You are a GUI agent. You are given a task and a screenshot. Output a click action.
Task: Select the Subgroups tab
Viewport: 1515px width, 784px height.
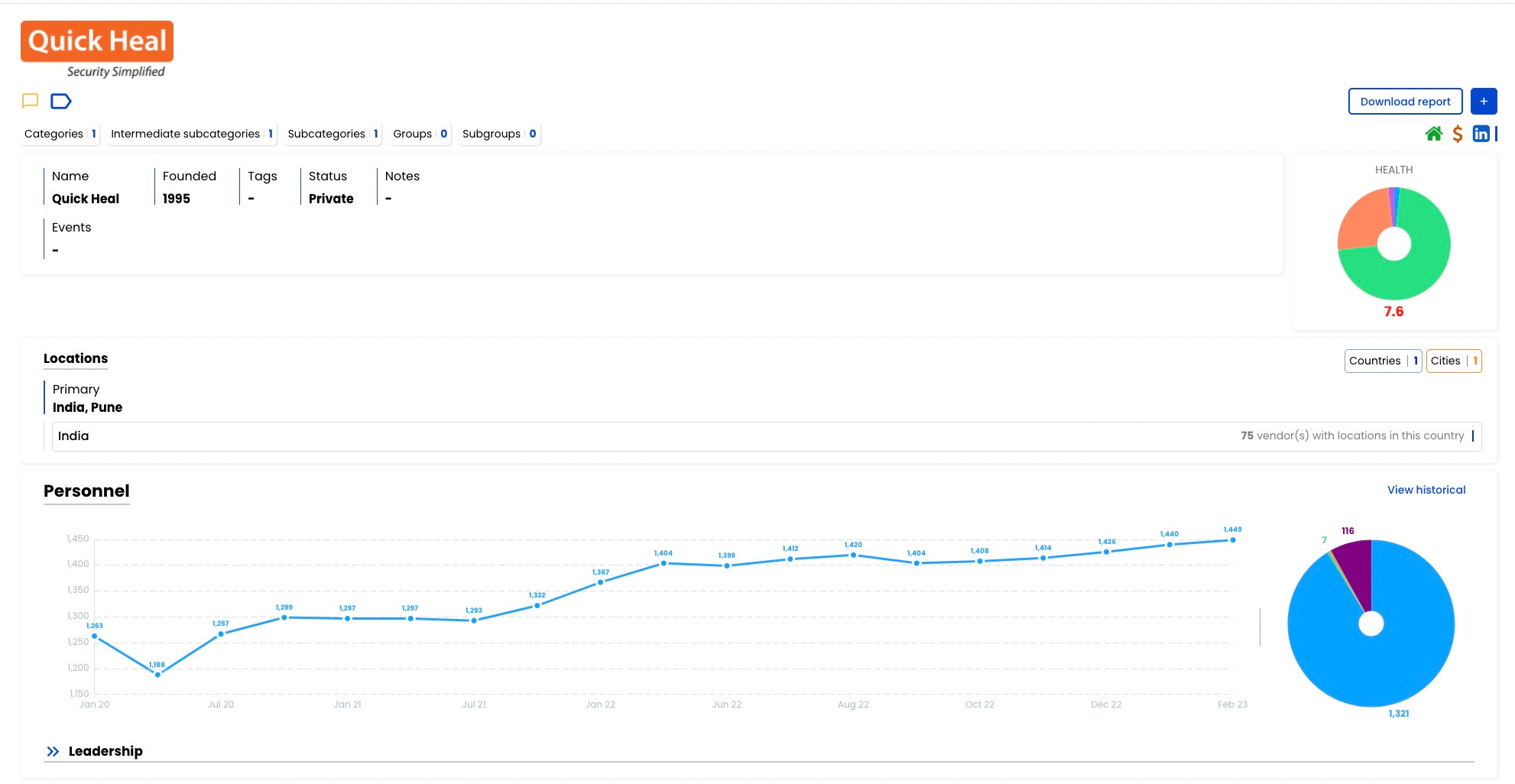[x=499, y=134]
